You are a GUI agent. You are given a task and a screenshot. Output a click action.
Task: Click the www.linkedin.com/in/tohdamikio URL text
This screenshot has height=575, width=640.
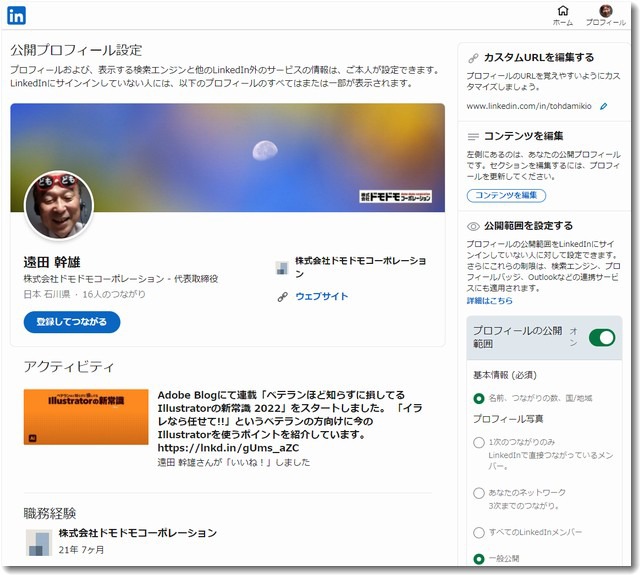pyautogui.click(x=529, y=106)
